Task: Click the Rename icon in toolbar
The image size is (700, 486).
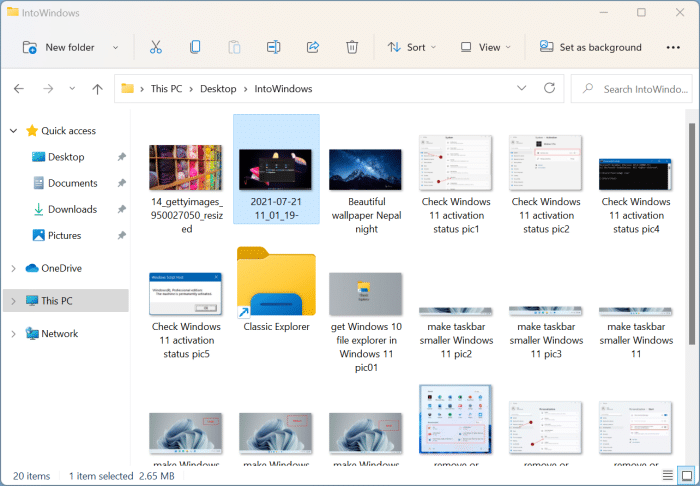Action: [273, 47]
